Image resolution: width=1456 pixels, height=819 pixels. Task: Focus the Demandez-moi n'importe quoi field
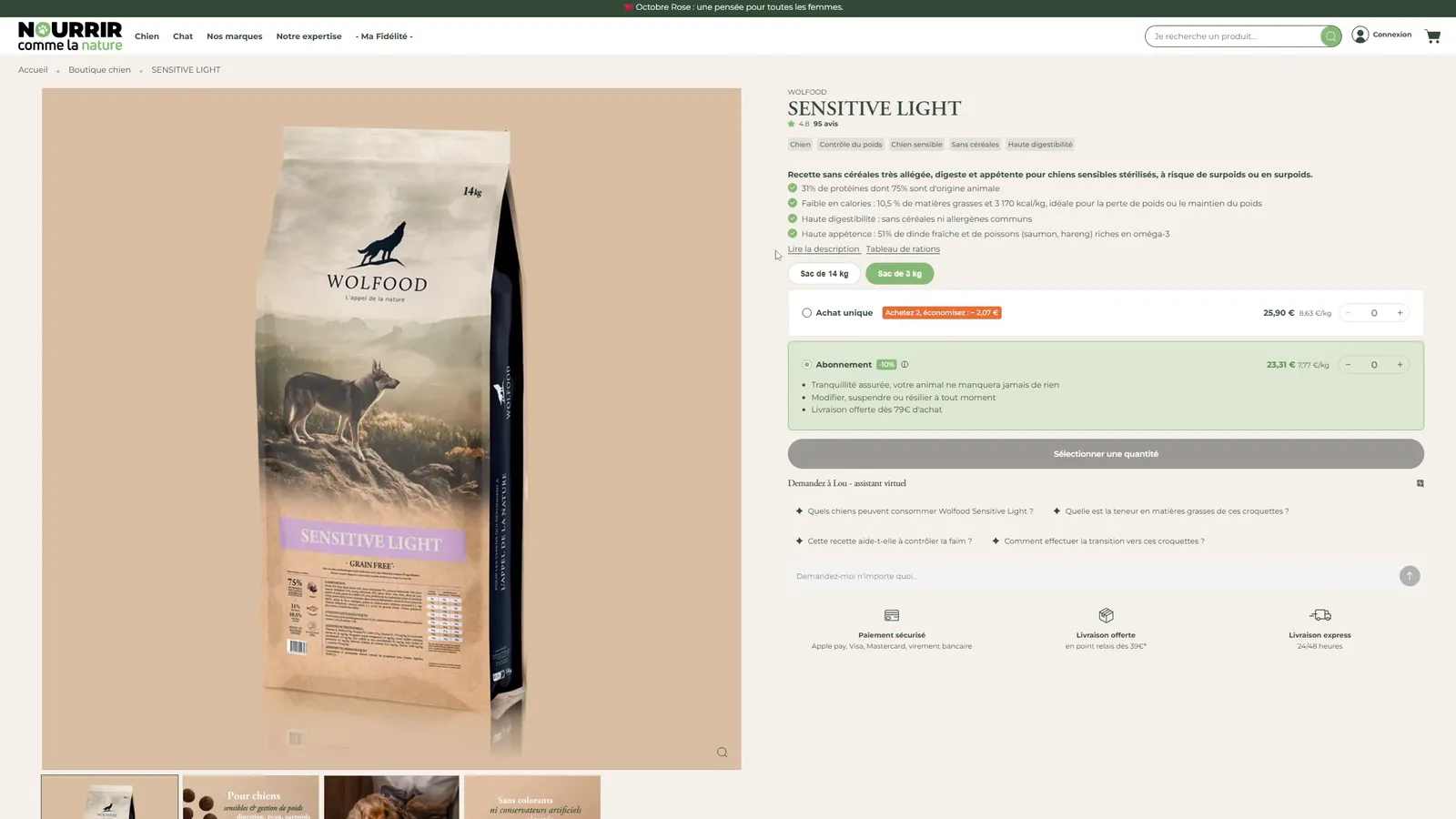[x=1092, y=576]
